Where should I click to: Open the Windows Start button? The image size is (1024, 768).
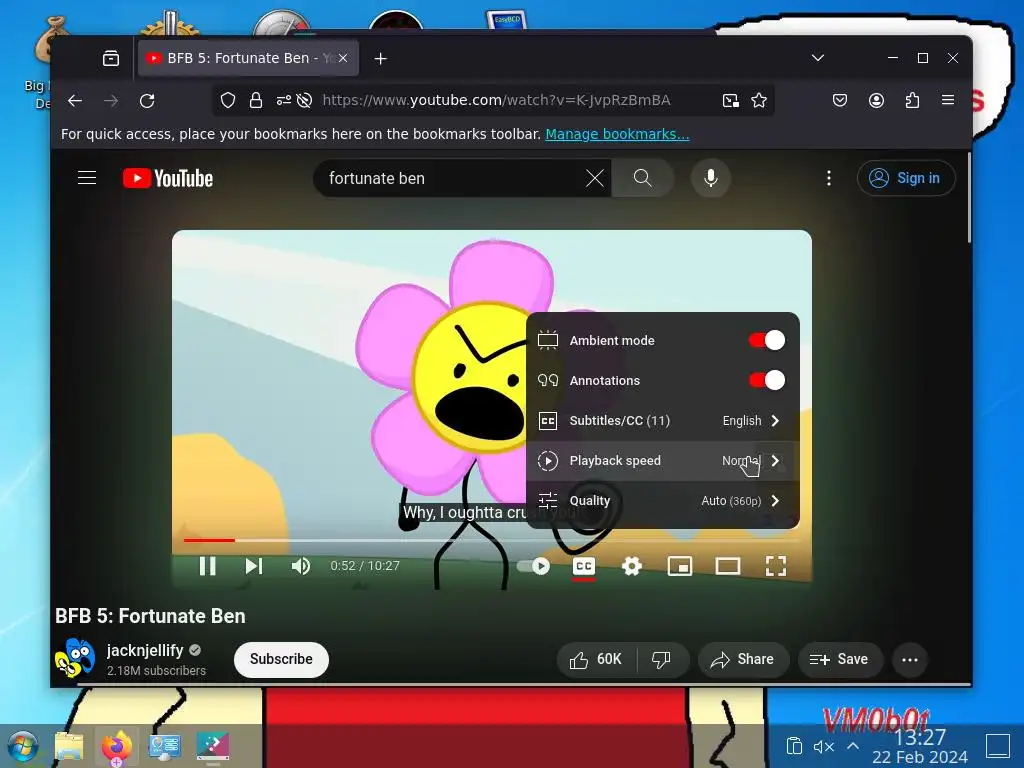coord(24,746)
